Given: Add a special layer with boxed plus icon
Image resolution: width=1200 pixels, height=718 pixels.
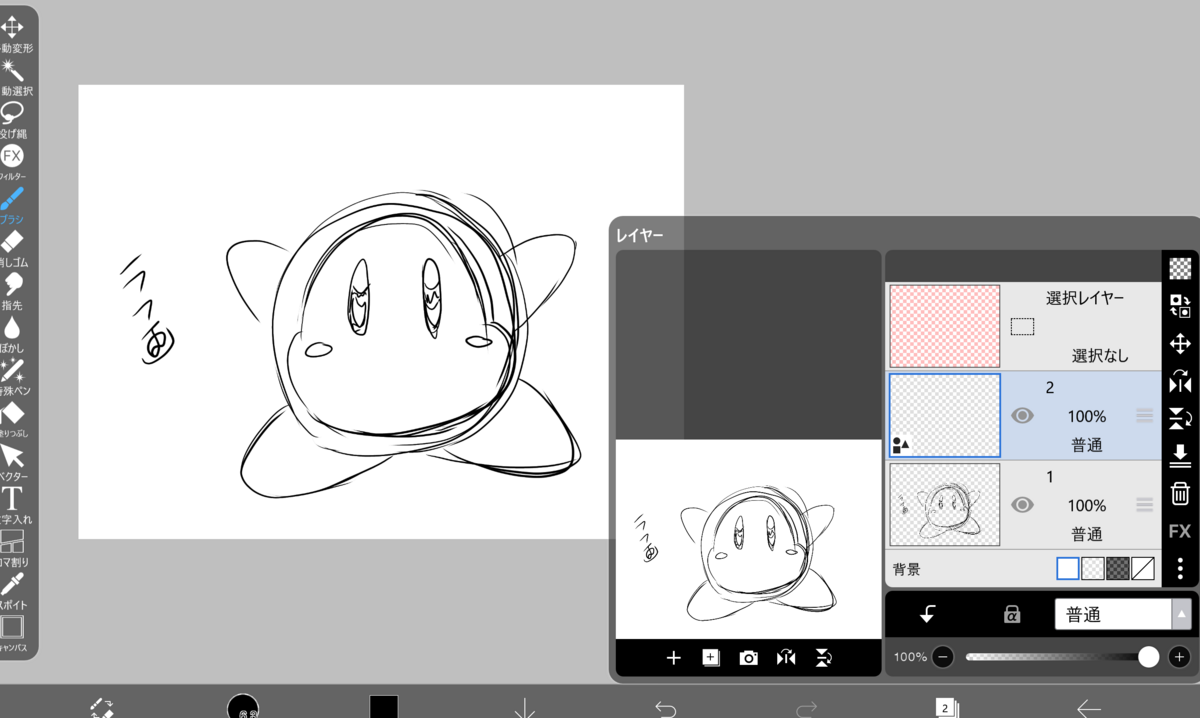Looking at the screenshot, I should tap(711, 657).
